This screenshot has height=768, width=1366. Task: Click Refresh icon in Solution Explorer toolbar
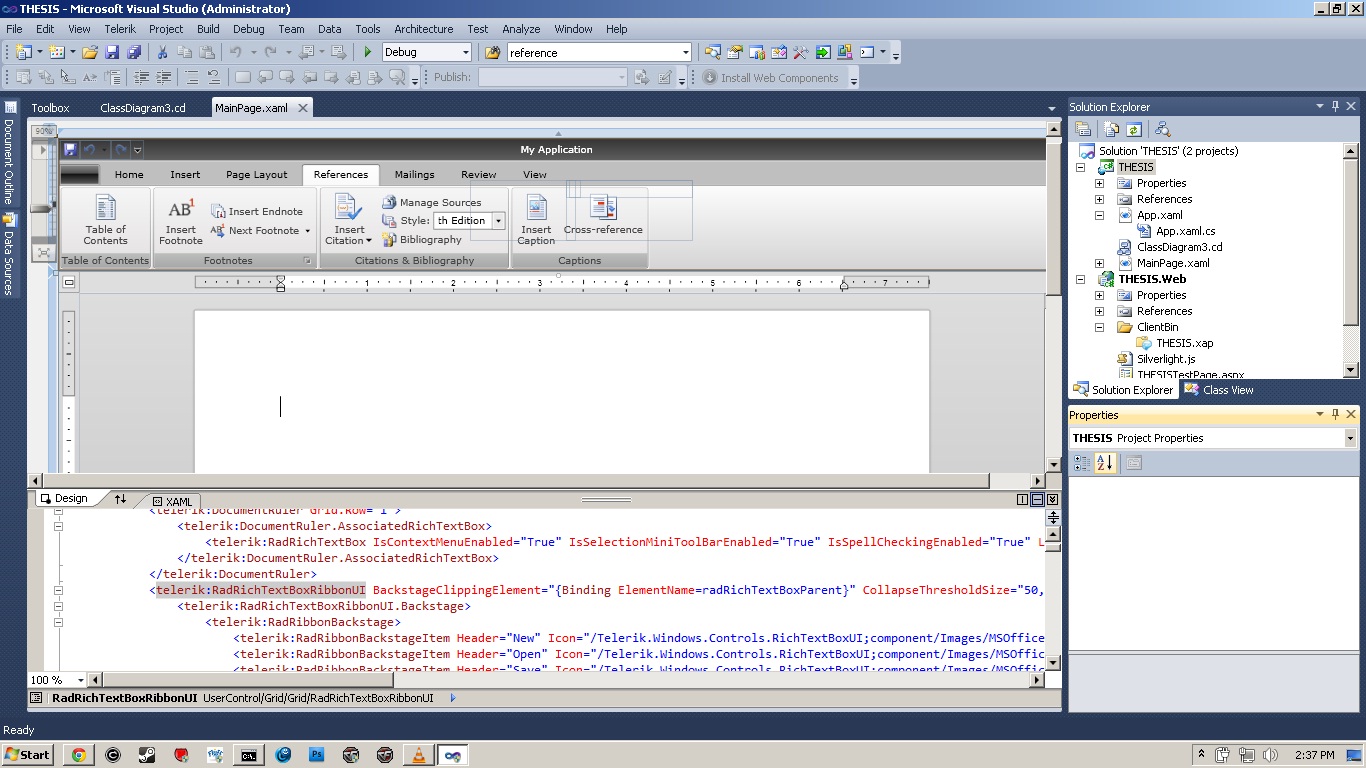1133,129
